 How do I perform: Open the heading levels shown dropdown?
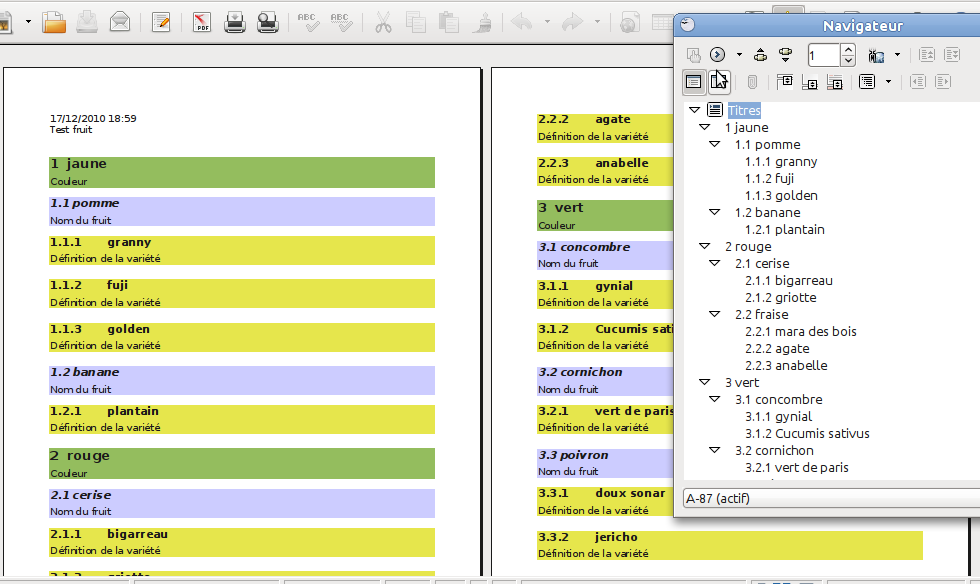point(888,82)
